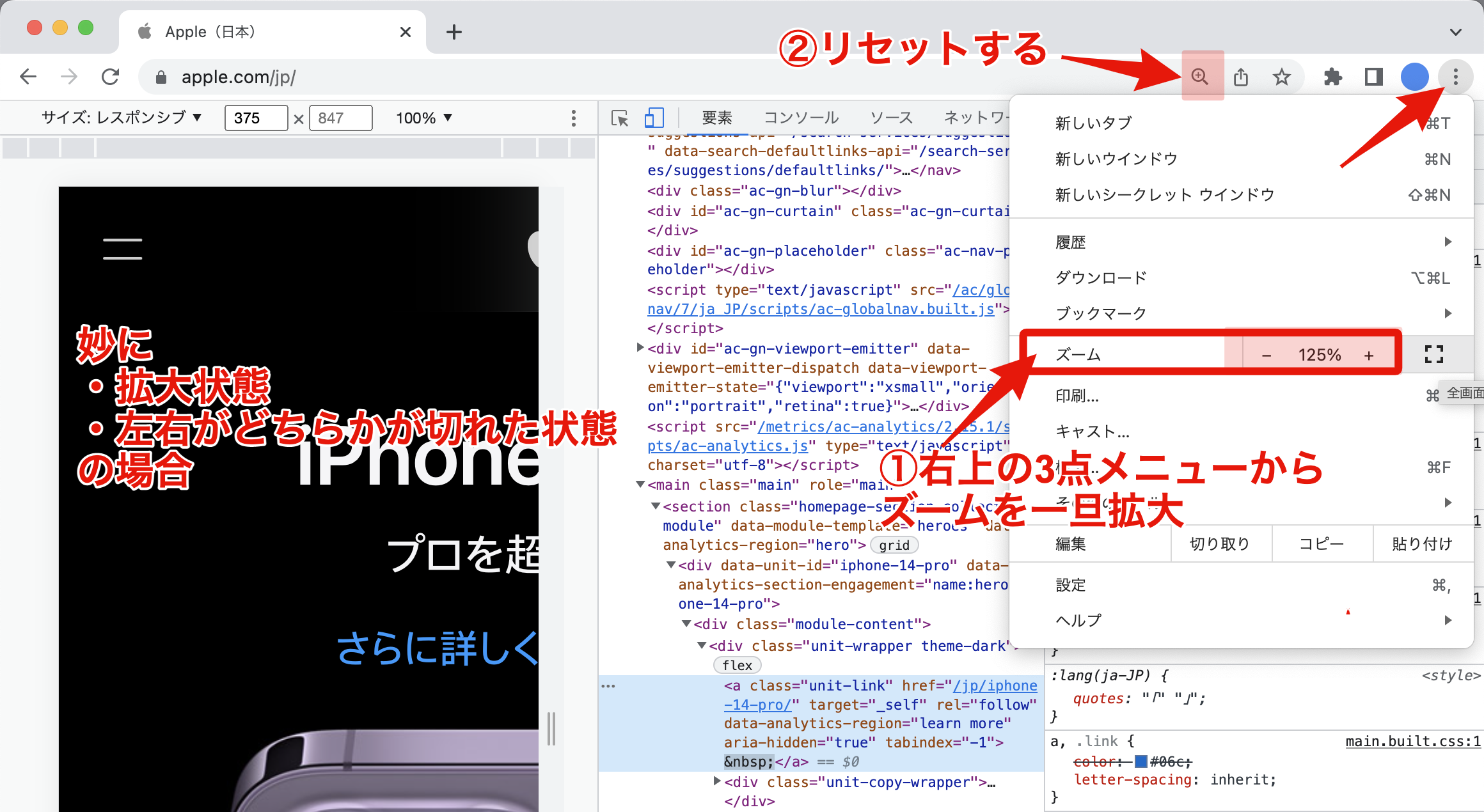
Task: Open device toolbar more options dots
Action: click(574, 118)
